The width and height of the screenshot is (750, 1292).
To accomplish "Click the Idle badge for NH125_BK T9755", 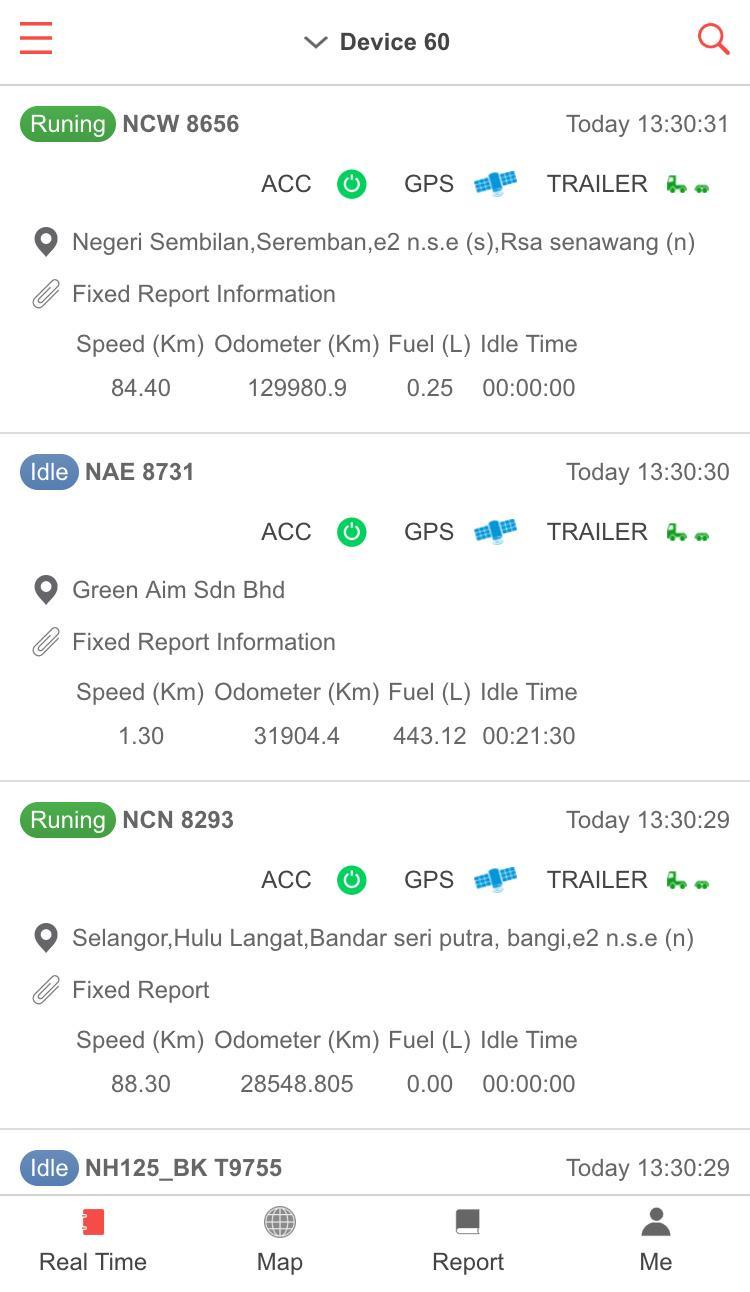I will [x=49, y=1168].
